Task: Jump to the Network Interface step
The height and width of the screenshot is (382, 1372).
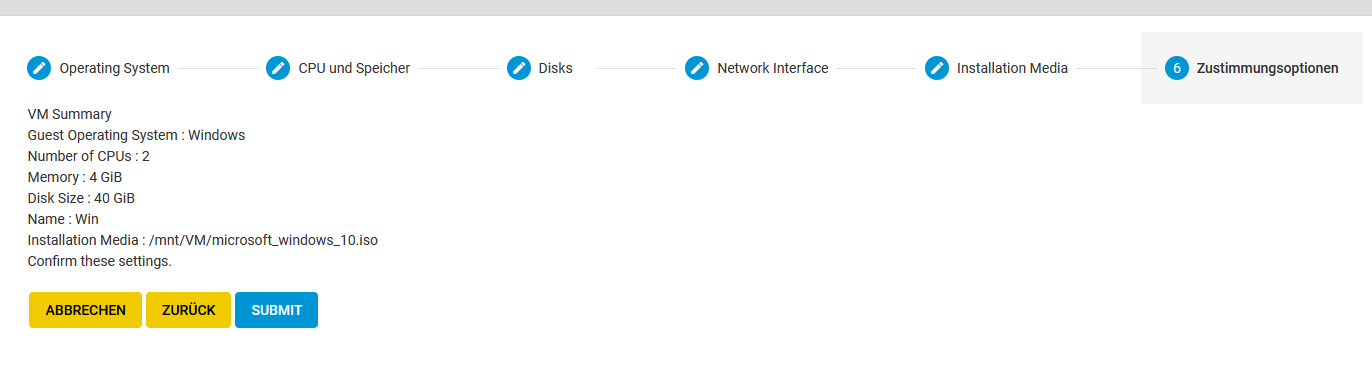Action: click(772, 68)
